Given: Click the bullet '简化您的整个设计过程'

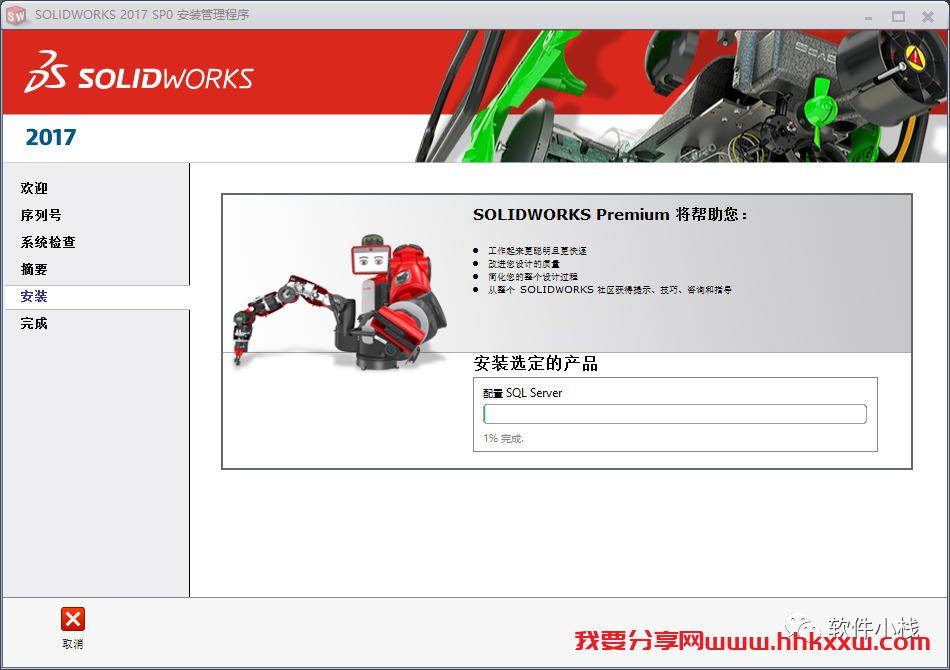Looking at the screenshot, I should (x=533, y=276).
